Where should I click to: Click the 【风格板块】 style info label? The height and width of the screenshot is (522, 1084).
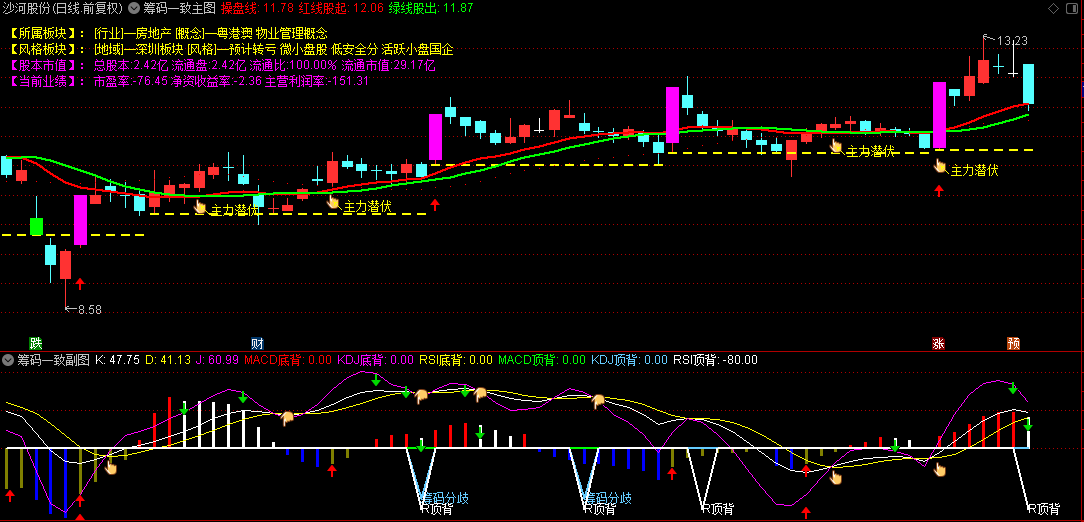point(46,49)
